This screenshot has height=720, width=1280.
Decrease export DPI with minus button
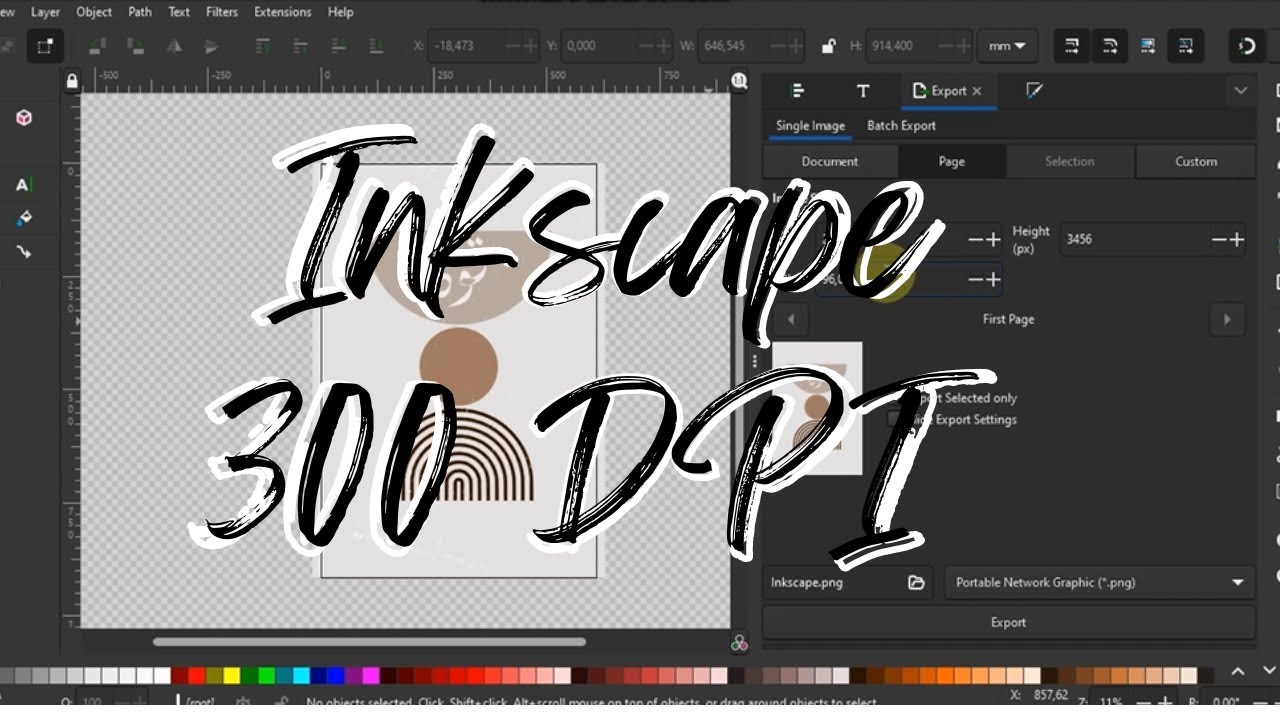pos(976,280)
